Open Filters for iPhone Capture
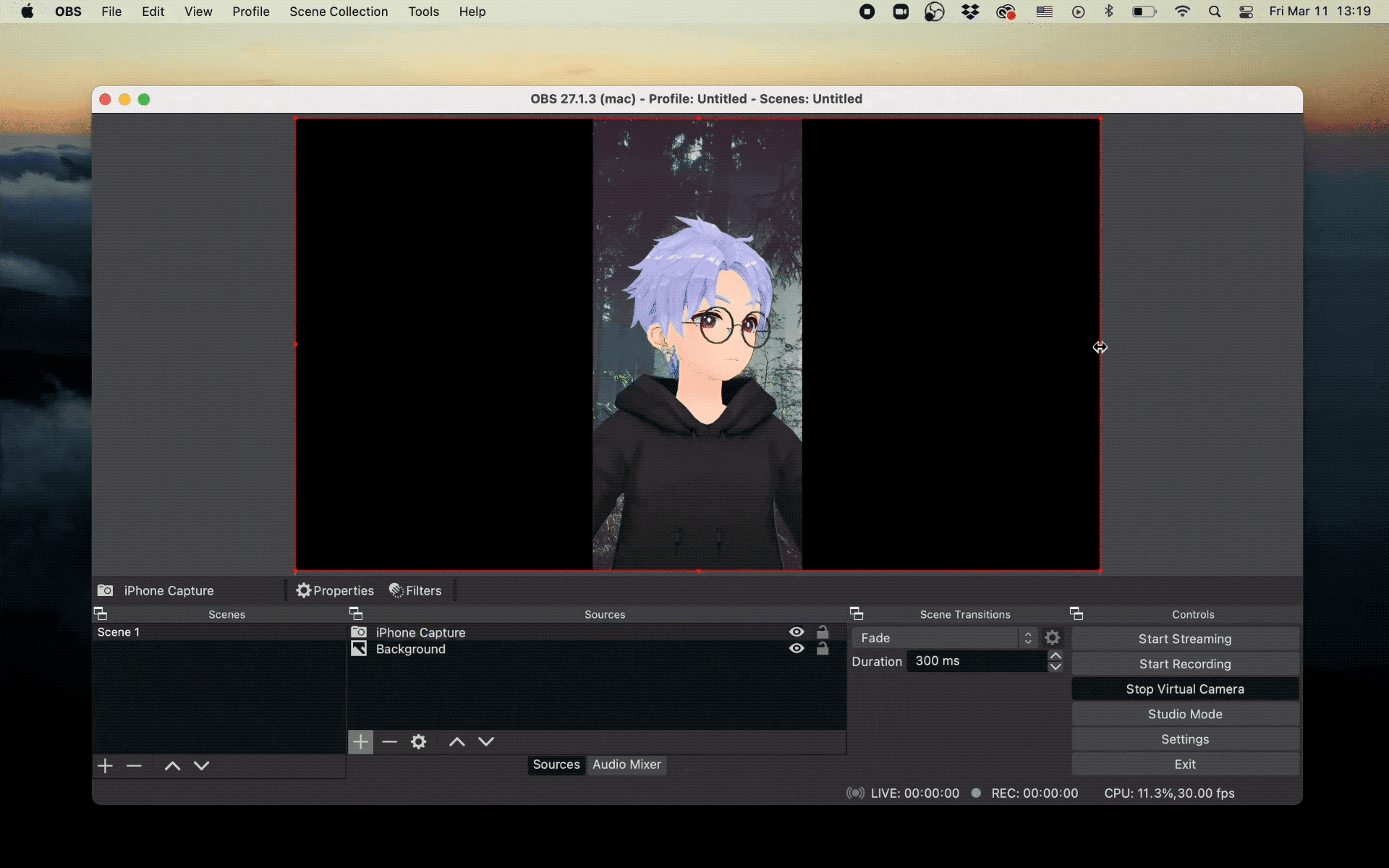The image size is (1389, 868). (x=415, y=590)
